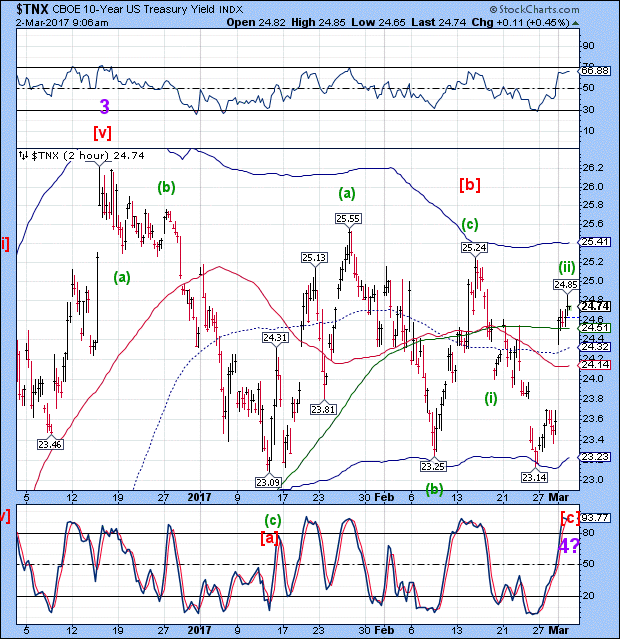Click the 'High 24.85' value in header
Viewport: 620px width, 639px height.
[x=319, y=23]
